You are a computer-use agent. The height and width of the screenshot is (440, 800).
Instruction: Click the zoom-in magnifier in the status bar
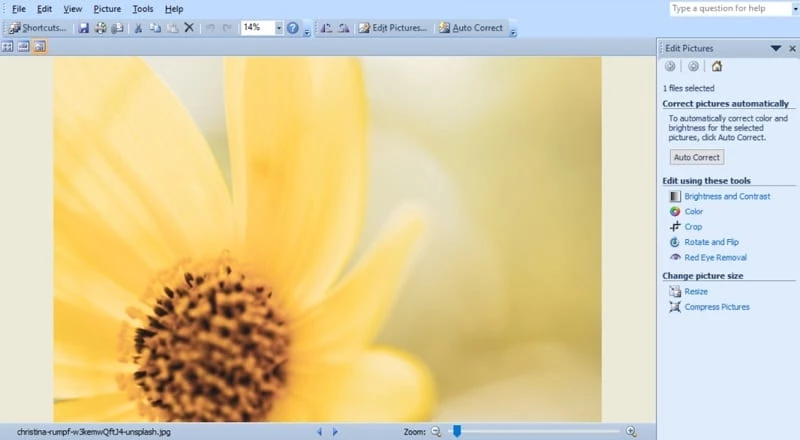(631, 432)
